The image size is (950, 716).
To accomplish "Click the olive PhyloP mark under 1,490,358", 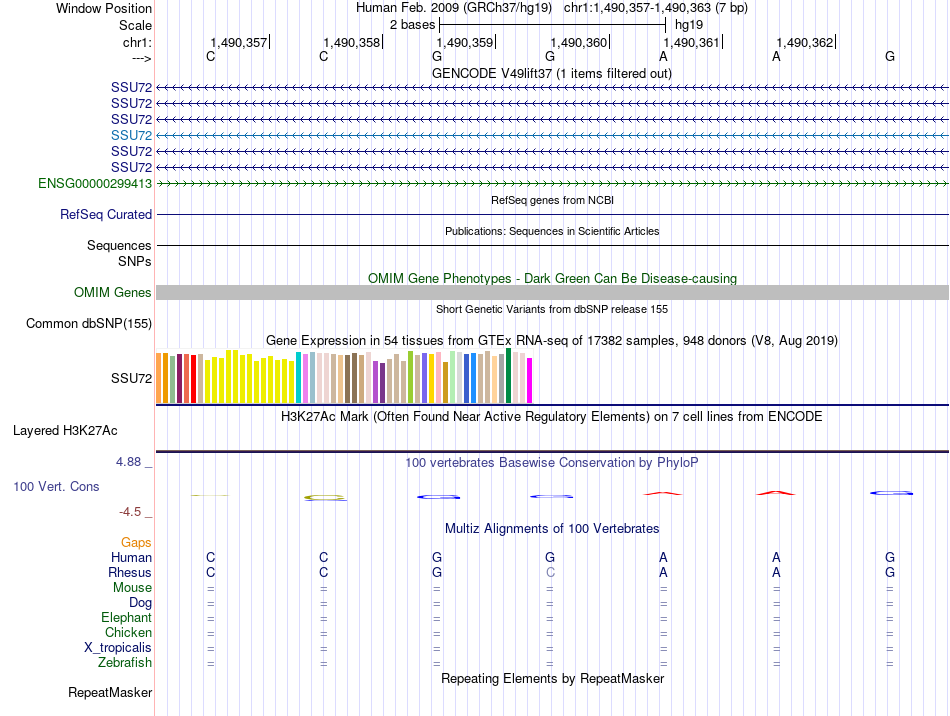I will pyautogui.click(x=325, y=498).
